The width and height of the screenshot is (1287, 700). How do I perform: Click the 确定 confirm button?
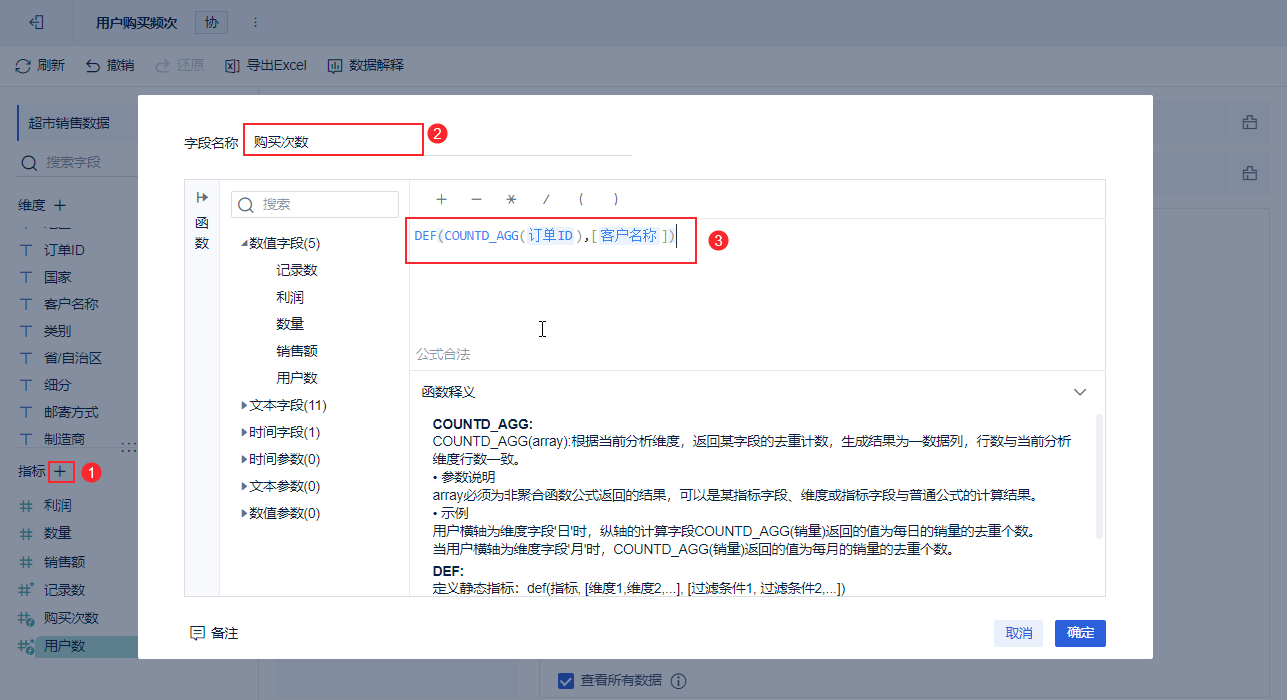pos(1080,633)
